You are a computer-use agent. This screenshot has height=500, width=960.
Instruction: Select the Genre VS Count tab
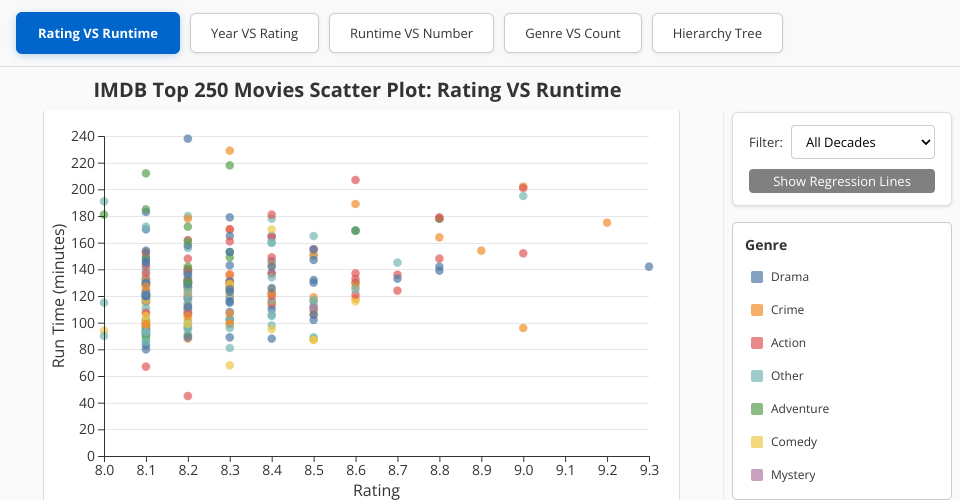[573, 33]
